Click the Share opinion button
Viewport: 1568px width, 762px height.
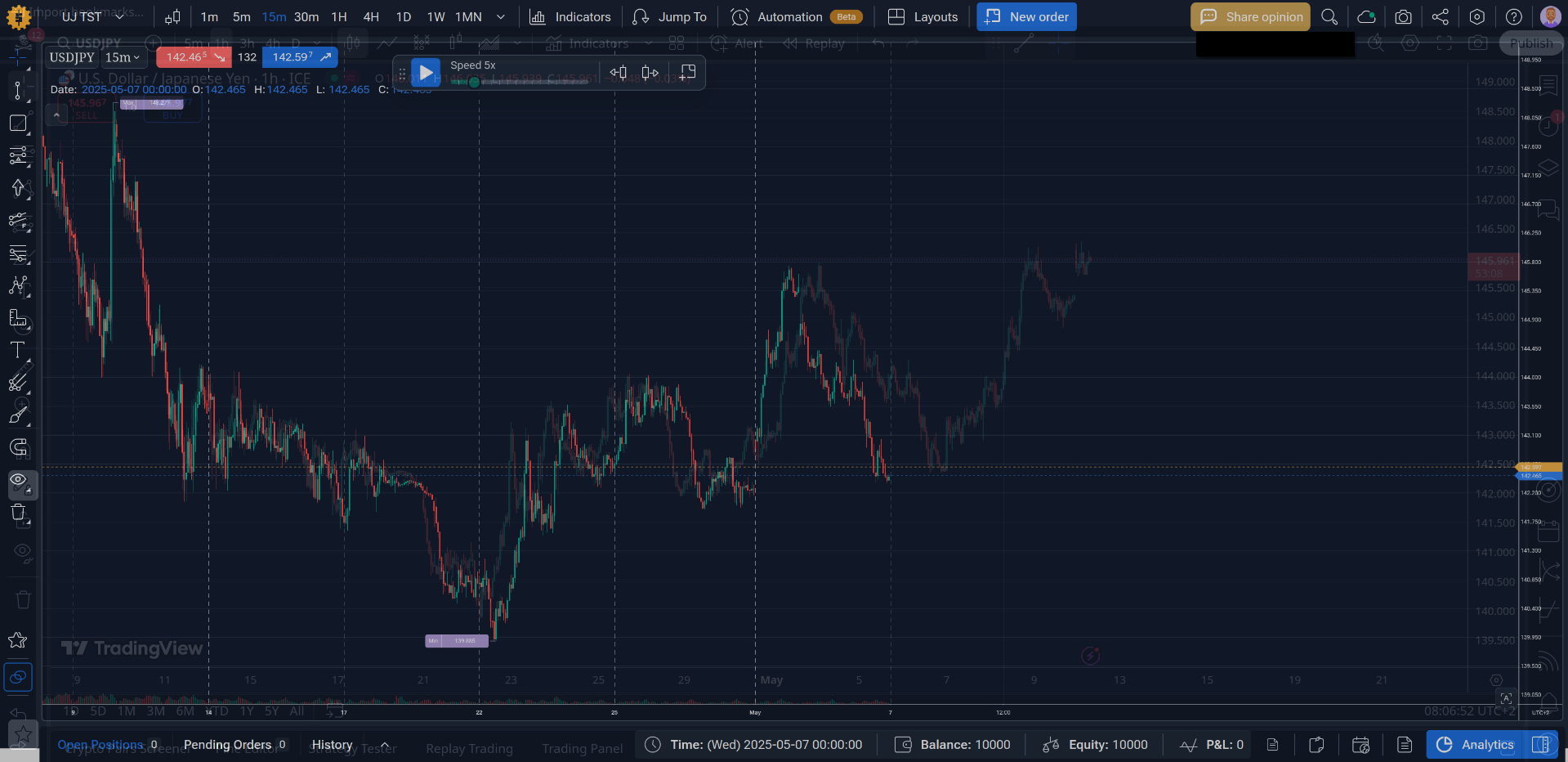click(1250, 17)
